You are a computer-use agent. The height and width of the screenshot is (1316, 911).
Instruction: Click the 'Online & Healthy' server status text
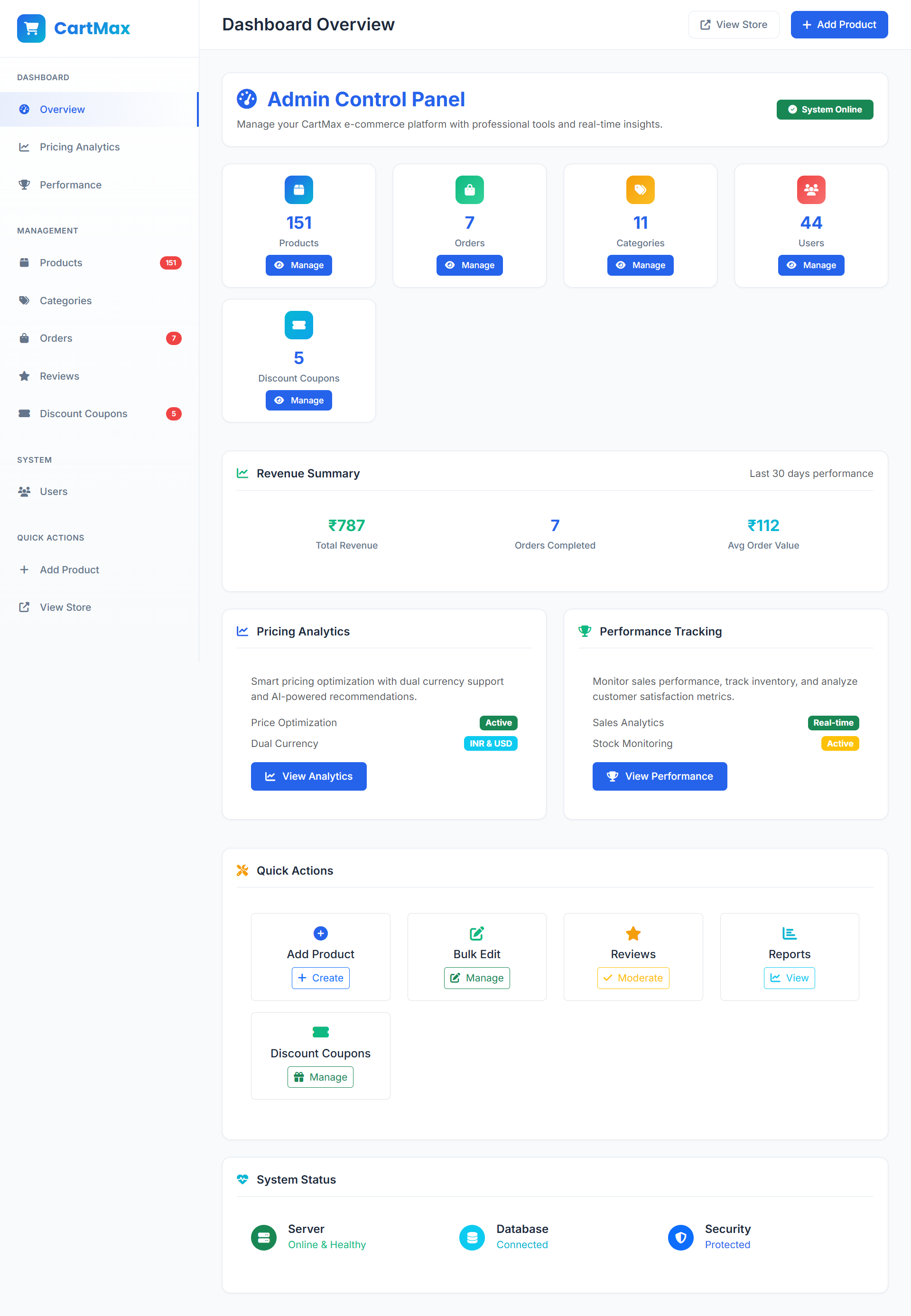coord(326,1245)
